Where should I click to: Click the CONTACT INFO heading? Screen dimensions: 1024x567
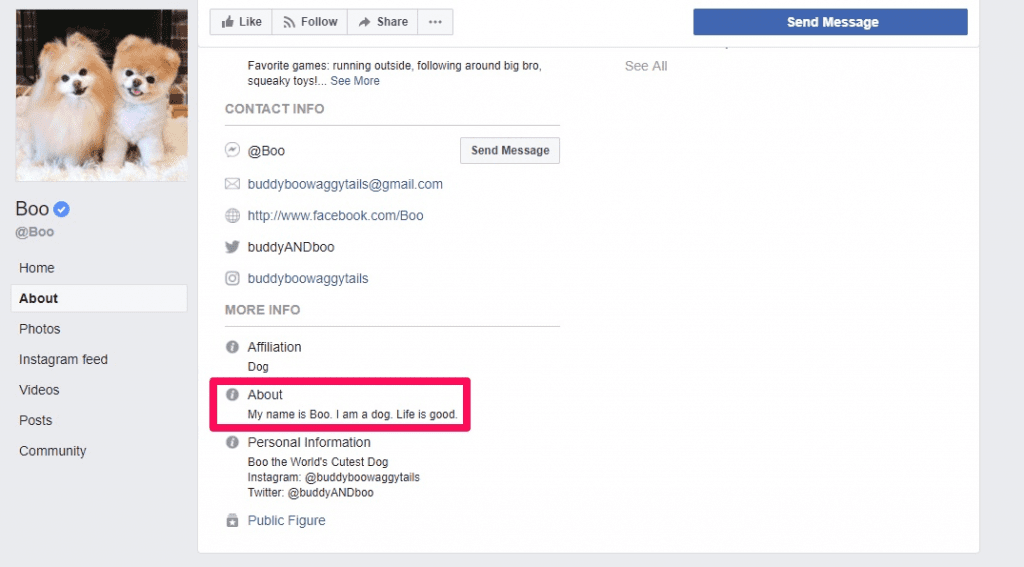pyautogui.click(x=274, y=109)
